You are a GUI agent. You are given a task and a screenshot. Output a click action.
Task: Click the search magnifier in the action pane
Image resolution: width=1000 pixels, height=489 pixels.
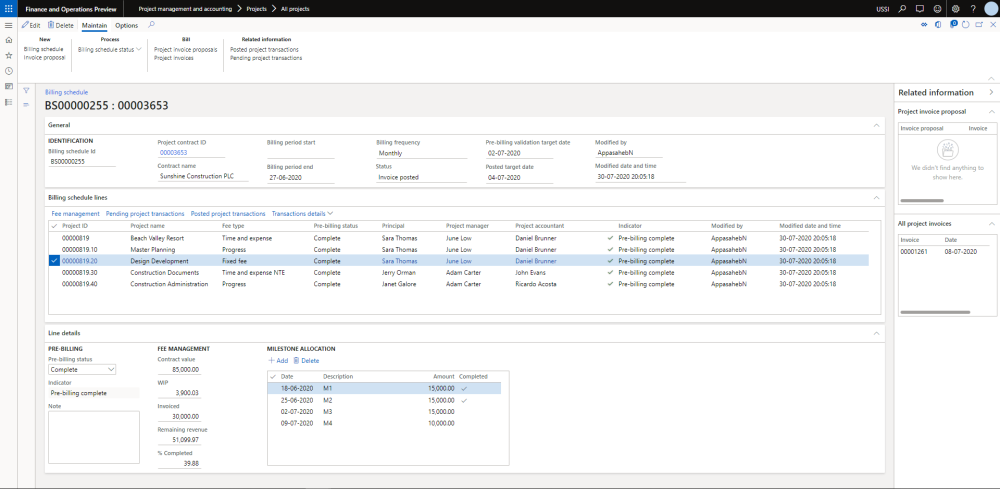pos(152,24)
